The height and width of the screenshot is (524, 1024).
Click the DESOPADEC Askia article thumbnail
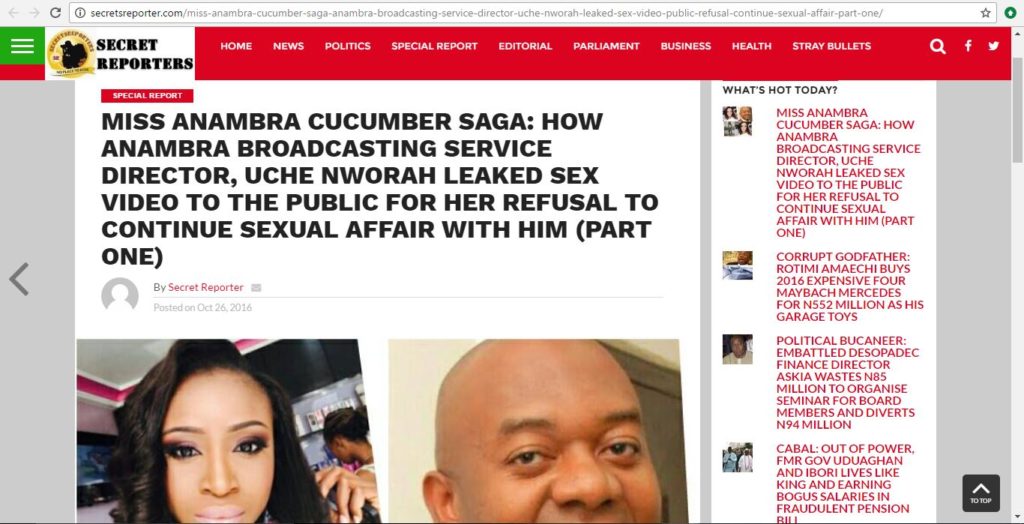tap(737, 350)
